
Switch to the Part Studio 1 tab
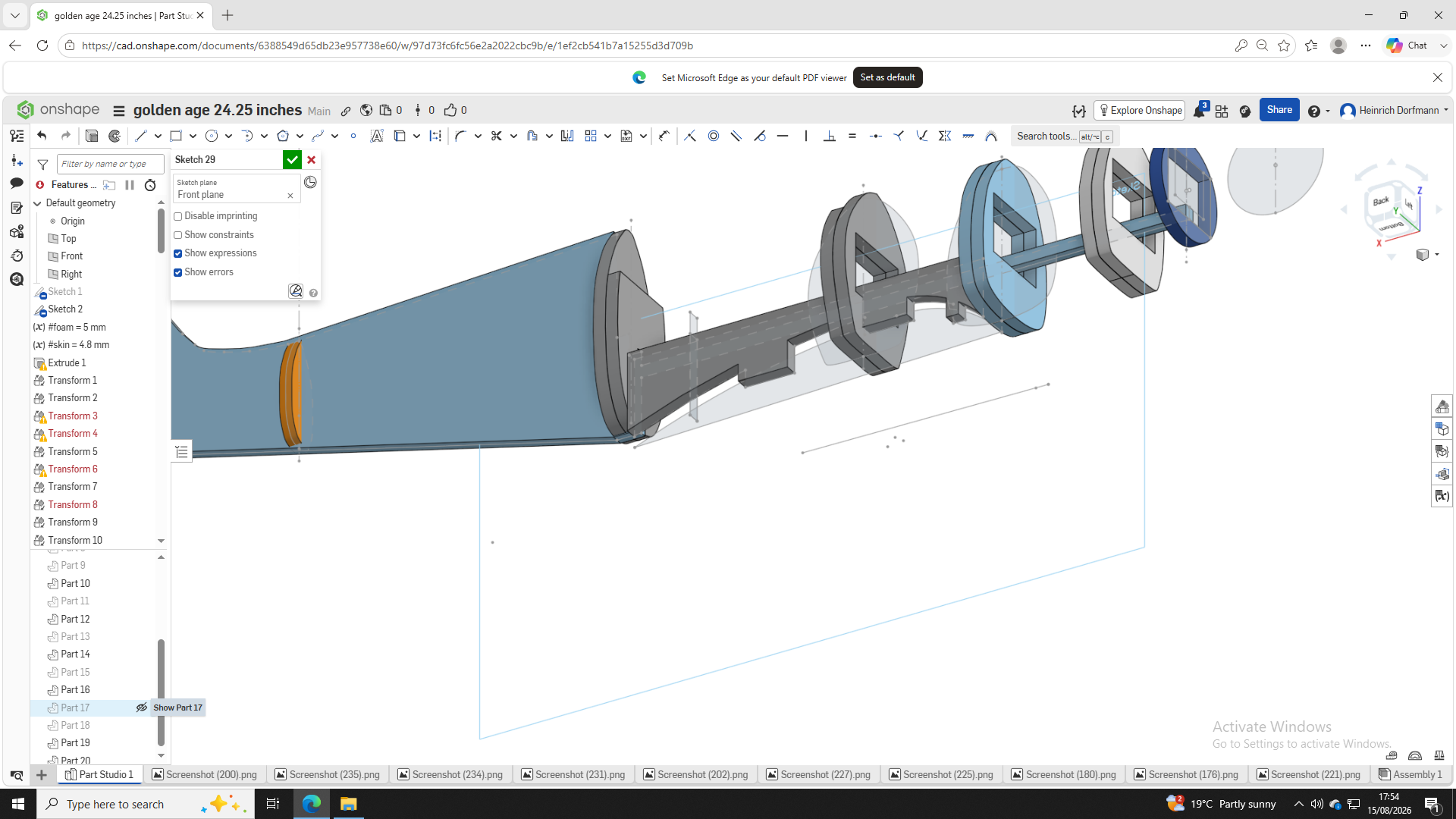point(99,774)
